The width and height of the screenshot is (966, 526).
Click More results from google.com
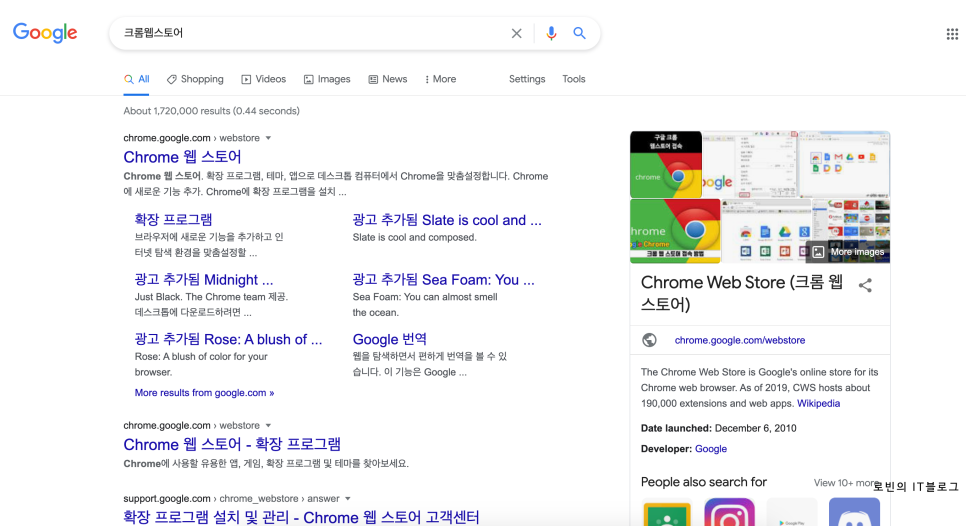point(204,392)
